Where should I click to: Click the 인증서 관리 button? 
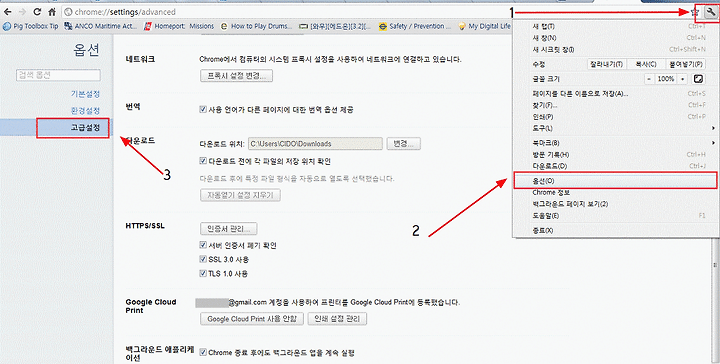click(x=229, y=228)
